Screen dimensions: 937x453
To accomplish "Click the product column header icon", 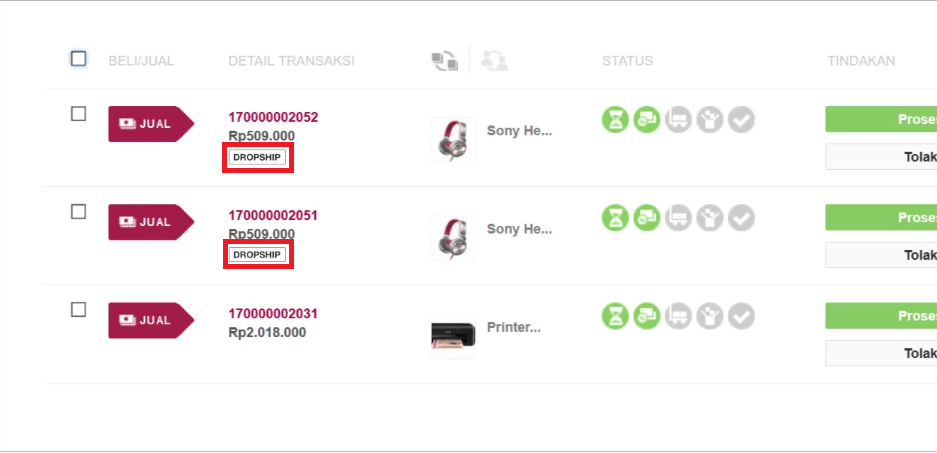I will point(445,61).
